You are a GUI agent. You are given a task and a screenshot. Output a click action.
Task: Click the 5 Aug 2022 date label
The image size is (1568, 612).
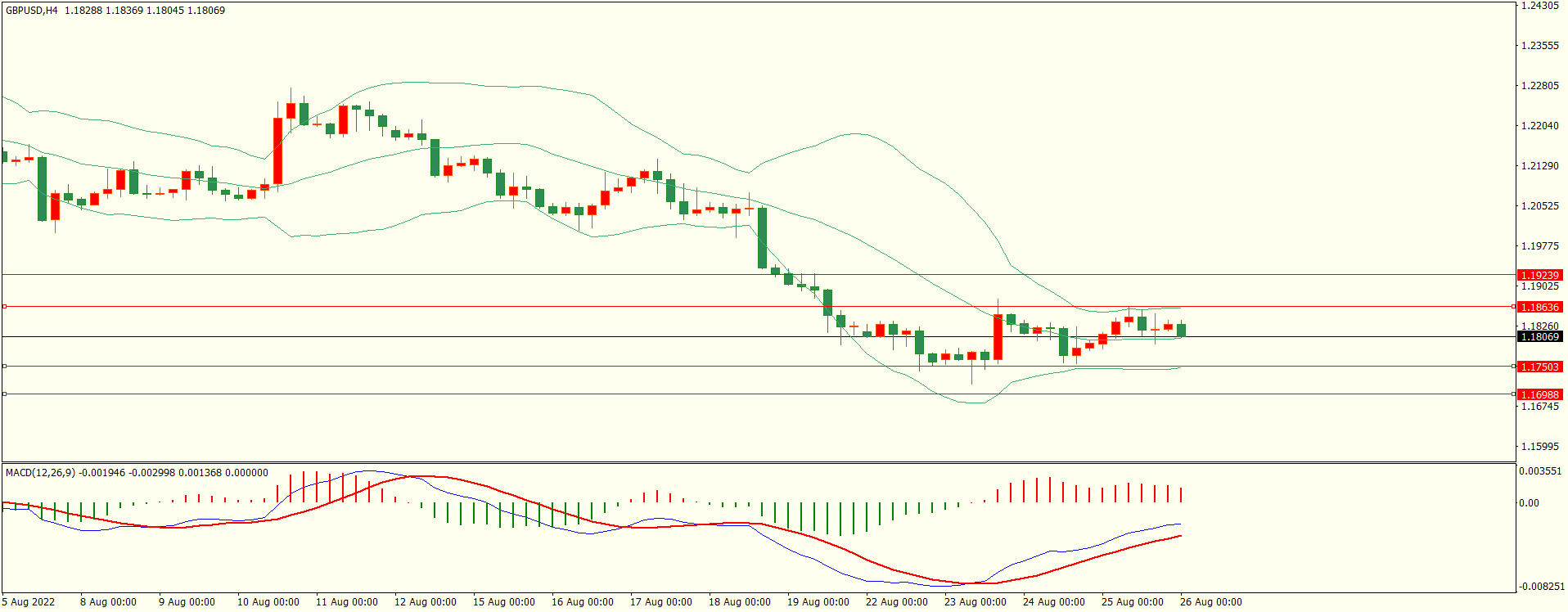(29, 602)
